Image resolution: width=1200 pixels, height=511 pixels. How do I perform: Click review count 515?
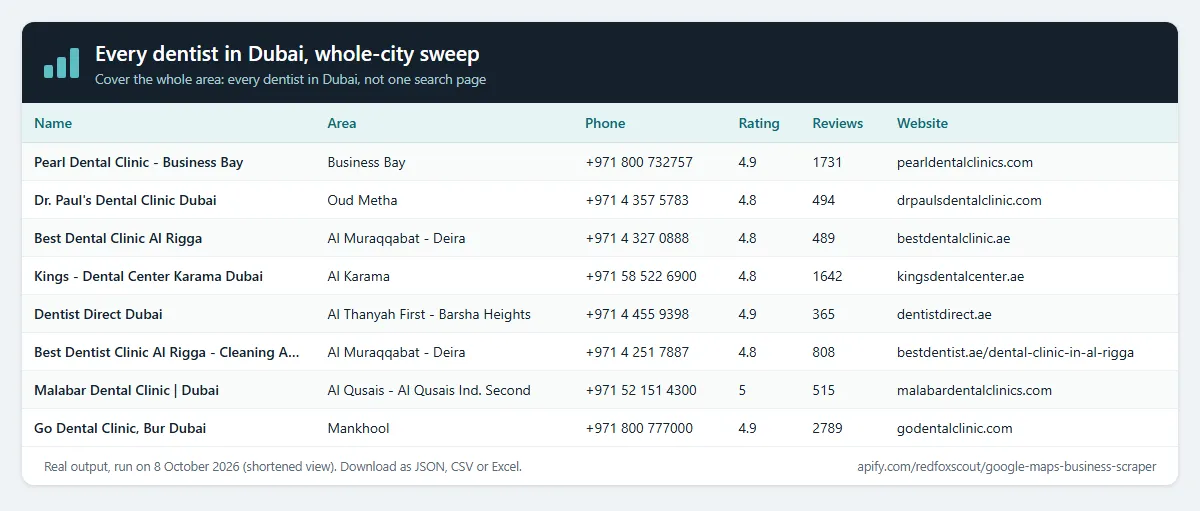(824, 390)
